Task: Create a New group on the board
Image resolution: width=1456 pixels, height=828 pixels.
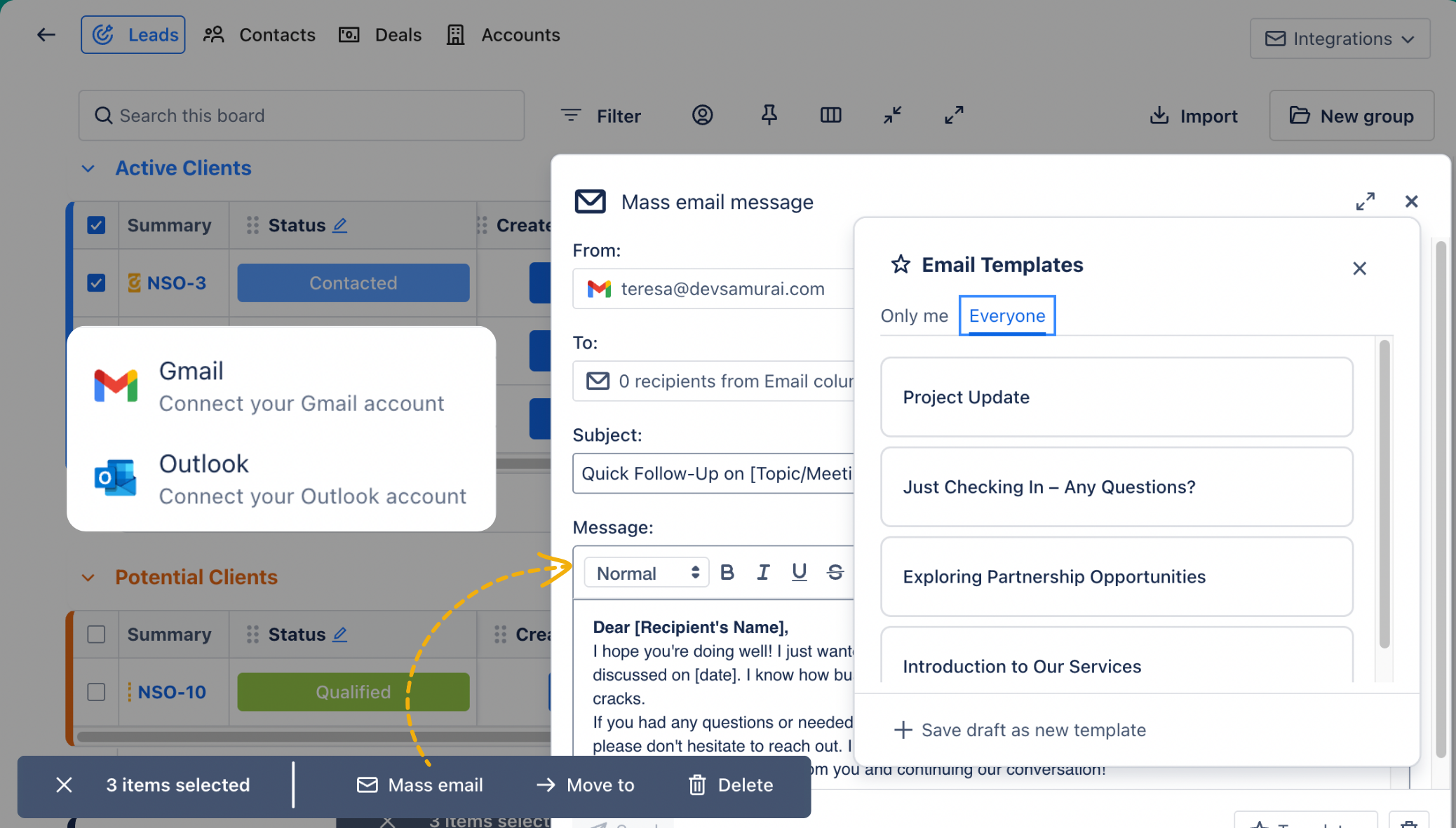Action: click(x=1351, y=115)
